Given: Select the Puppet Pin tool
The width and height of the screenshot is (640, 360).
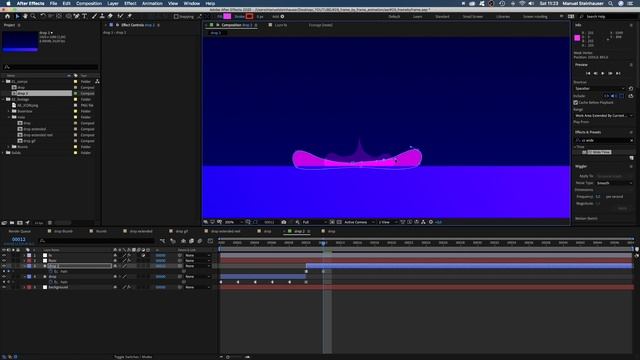Looking at the screenshot, I should point(129,16).
